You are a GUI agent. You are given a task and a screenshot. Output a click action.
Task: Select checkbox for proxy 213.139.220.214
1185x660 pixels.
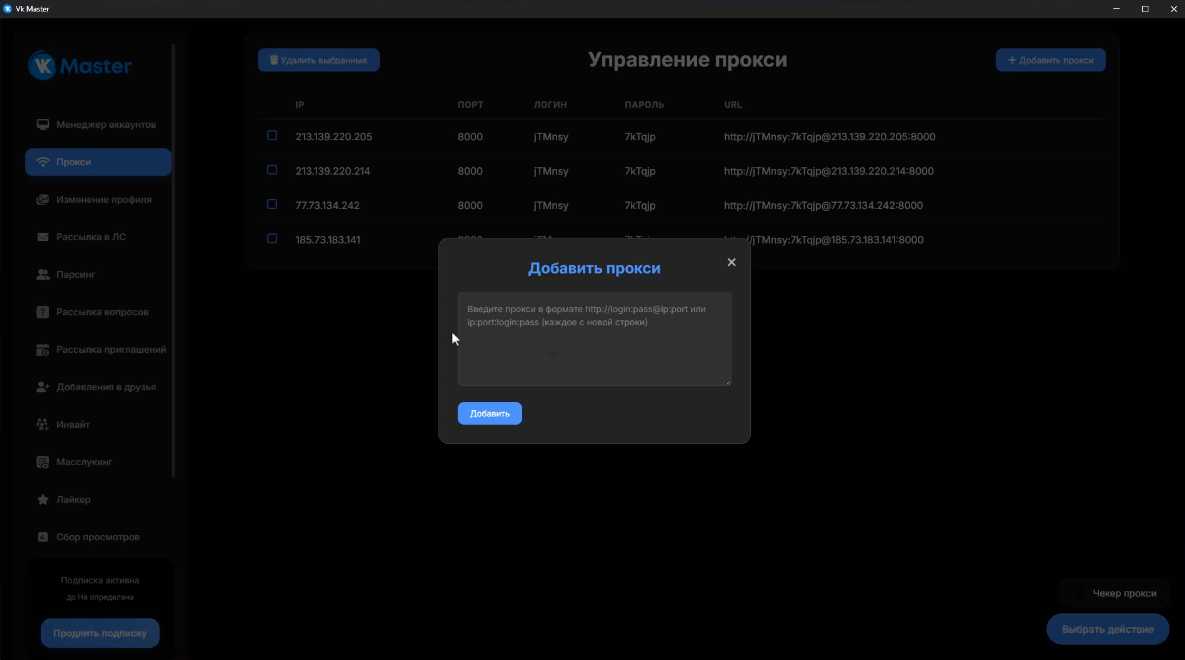[x=272, y=171]
